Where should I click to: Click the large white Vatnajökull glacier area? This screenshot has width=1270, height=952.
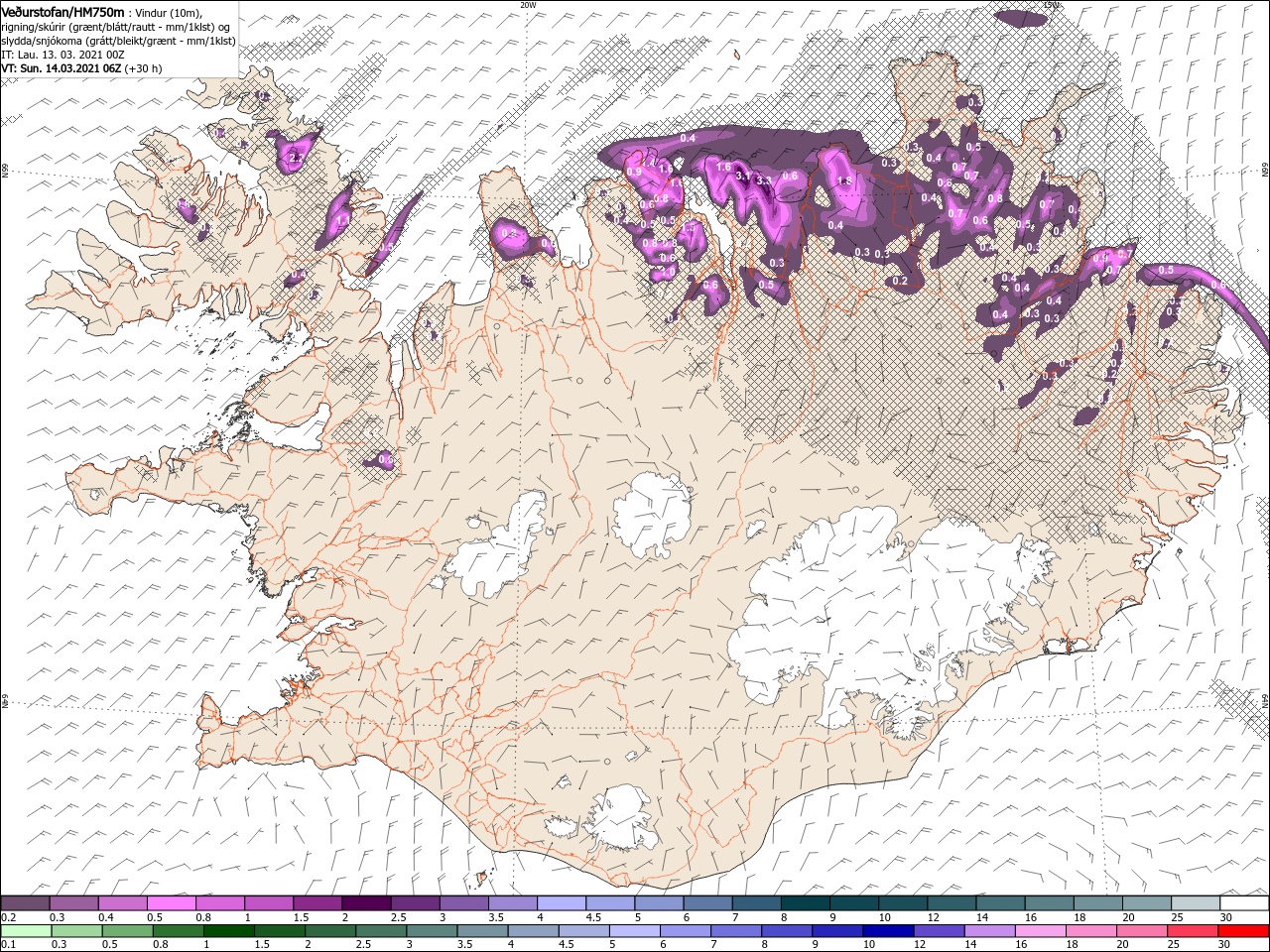(x=873, y=605)
